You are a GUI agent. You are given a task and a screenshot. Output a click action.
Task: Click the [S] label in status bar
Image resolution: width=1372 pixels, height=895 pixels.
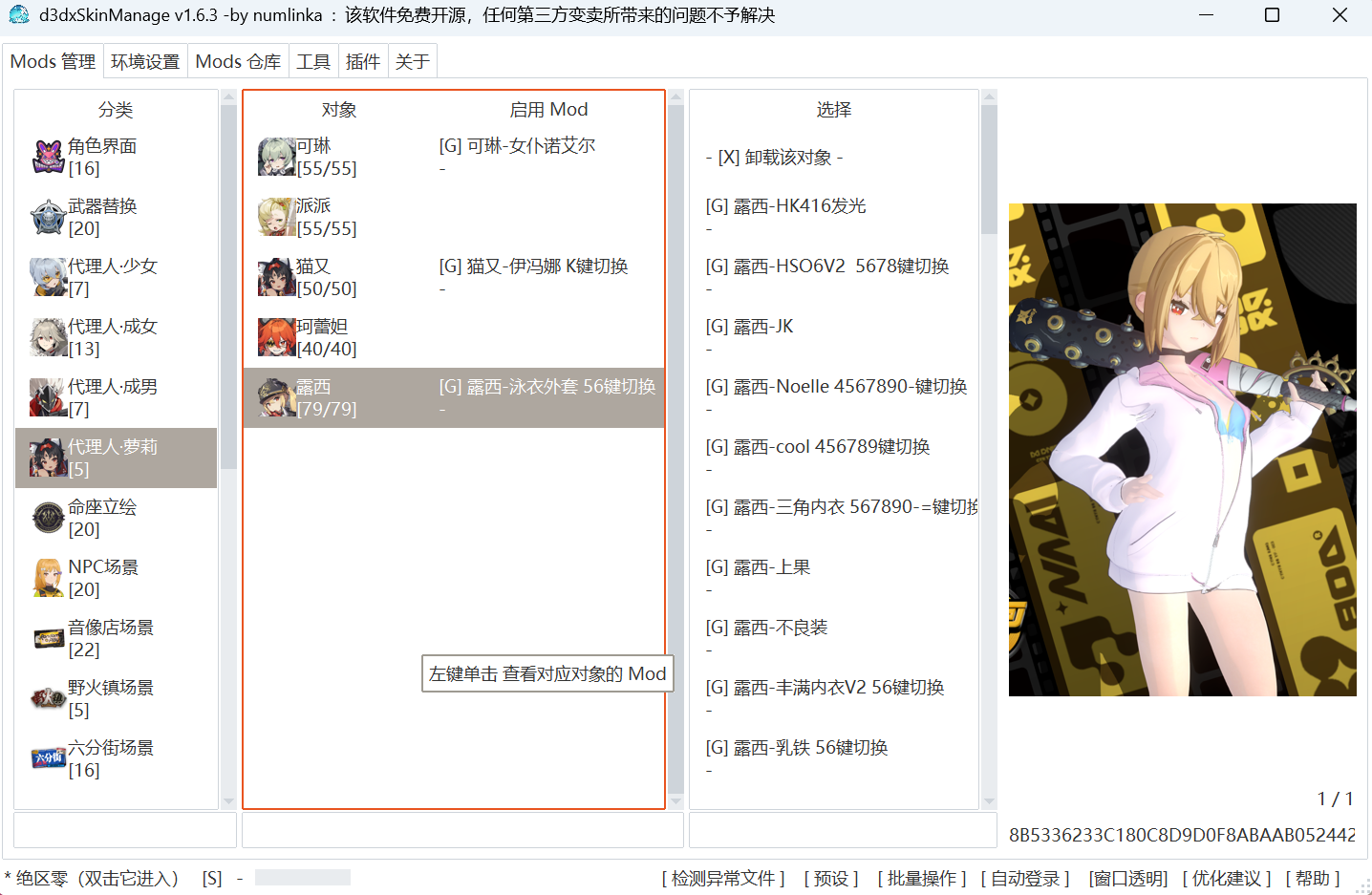[x=212, y=878]
